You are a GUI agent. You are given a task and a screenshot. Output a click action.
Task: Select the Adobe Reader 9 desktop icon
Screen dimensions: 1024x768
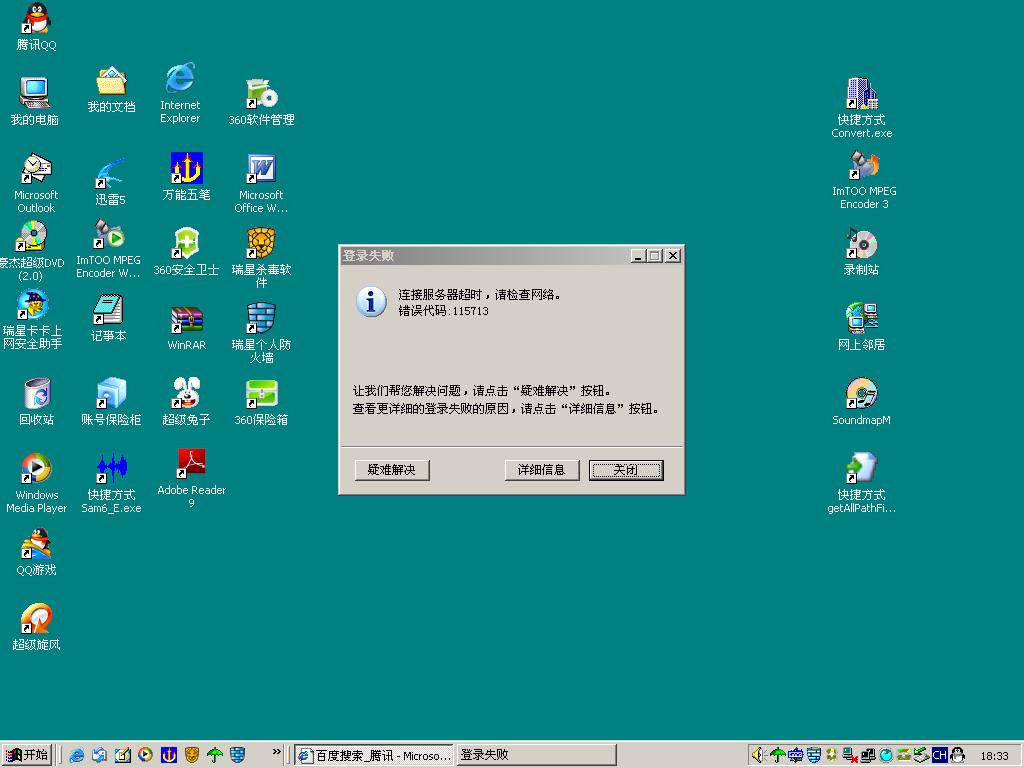click(191, 478)
